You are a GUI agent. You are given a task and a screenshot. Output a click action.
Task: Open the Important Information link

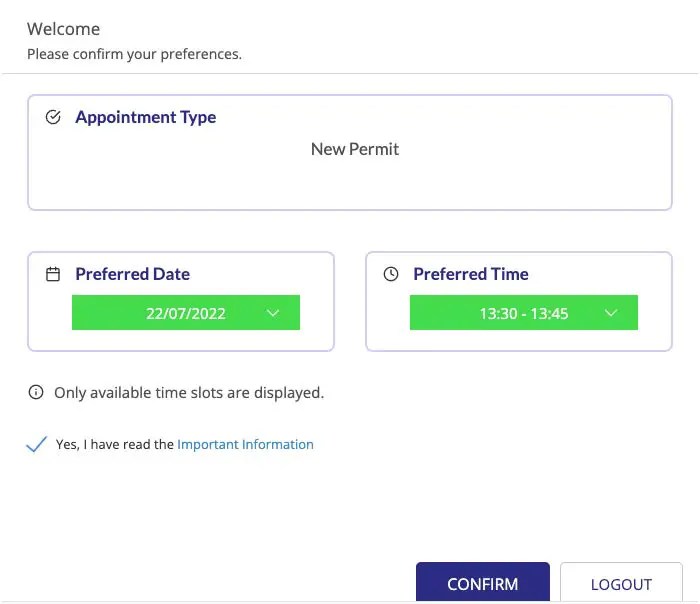pyautogui.click(x=245, y=445)
